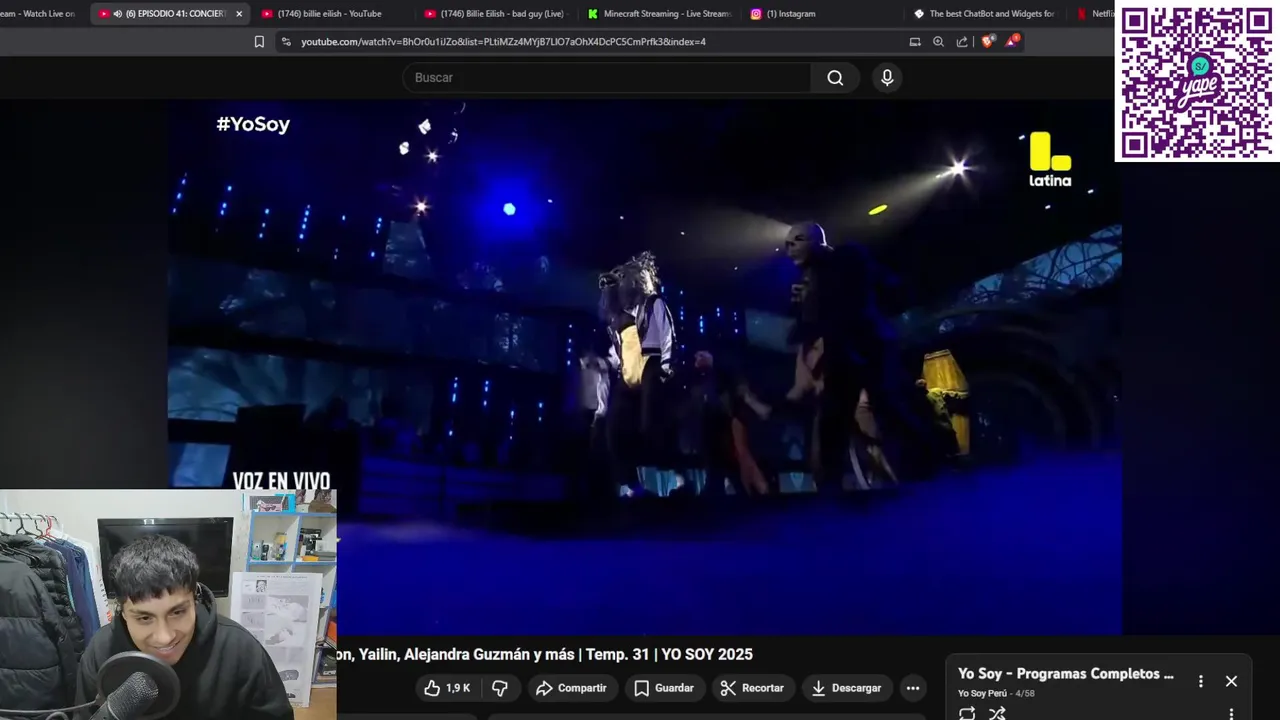Image resolution: width=1280 pixels, height=720 pixels.
Task: Close the EPISODIO 41 tab
Action: click(239, 14)
